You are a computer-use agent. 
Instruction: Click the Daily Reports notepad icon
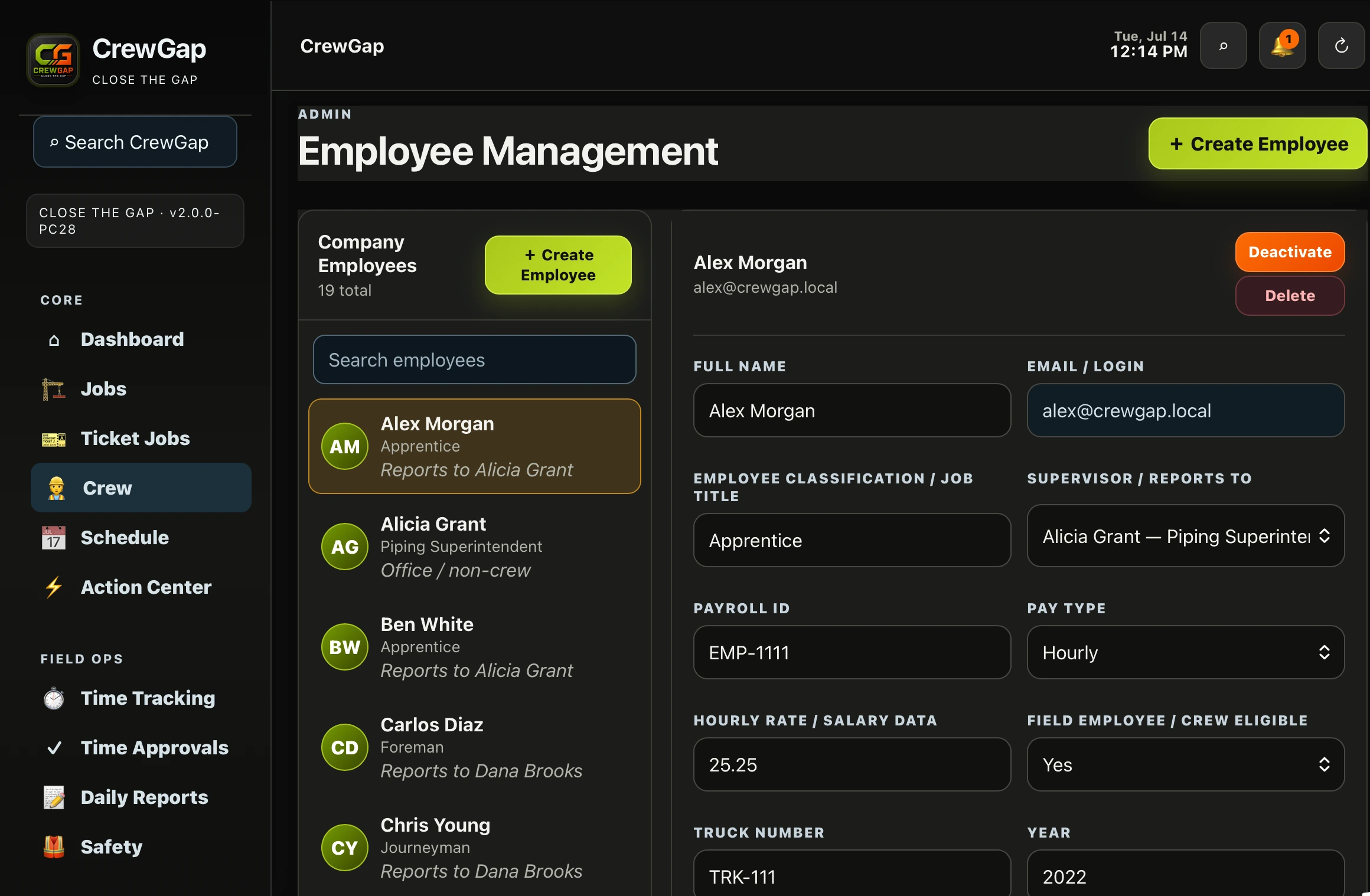coord(54,797)
